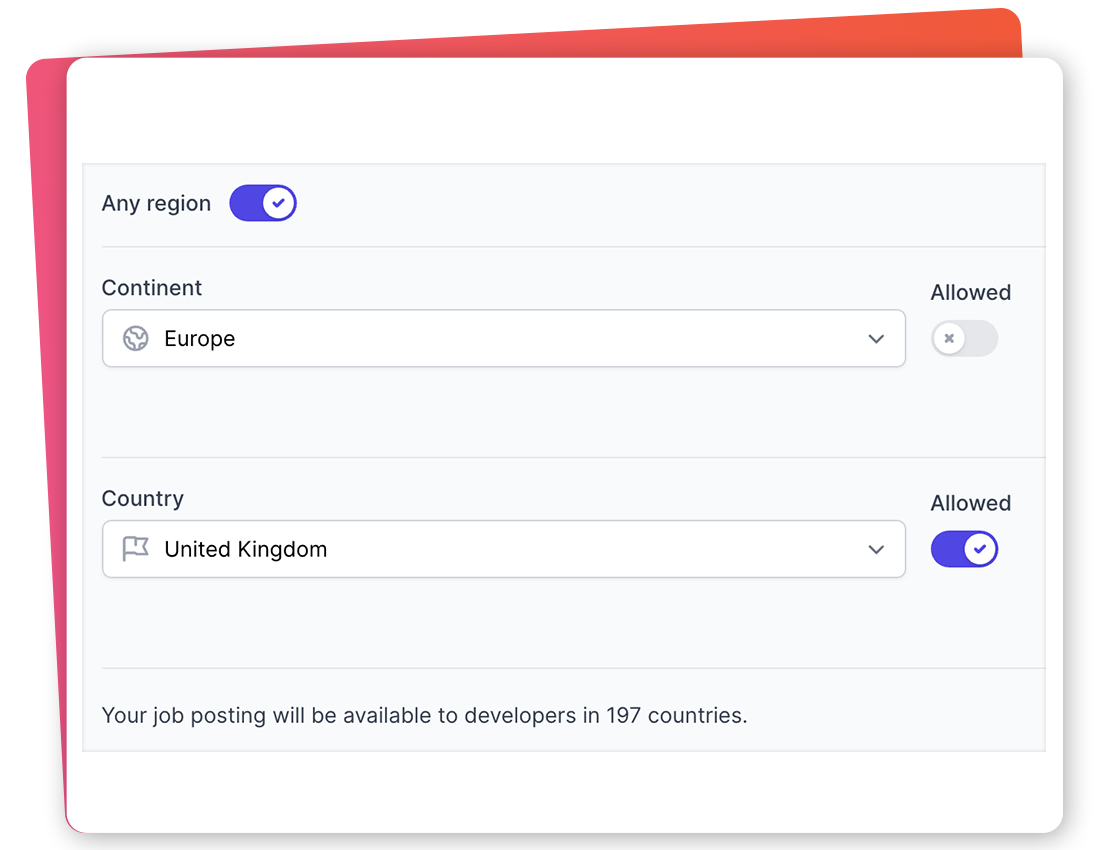
Task: Click the job posting availability message
Action: tap(424, 715)
